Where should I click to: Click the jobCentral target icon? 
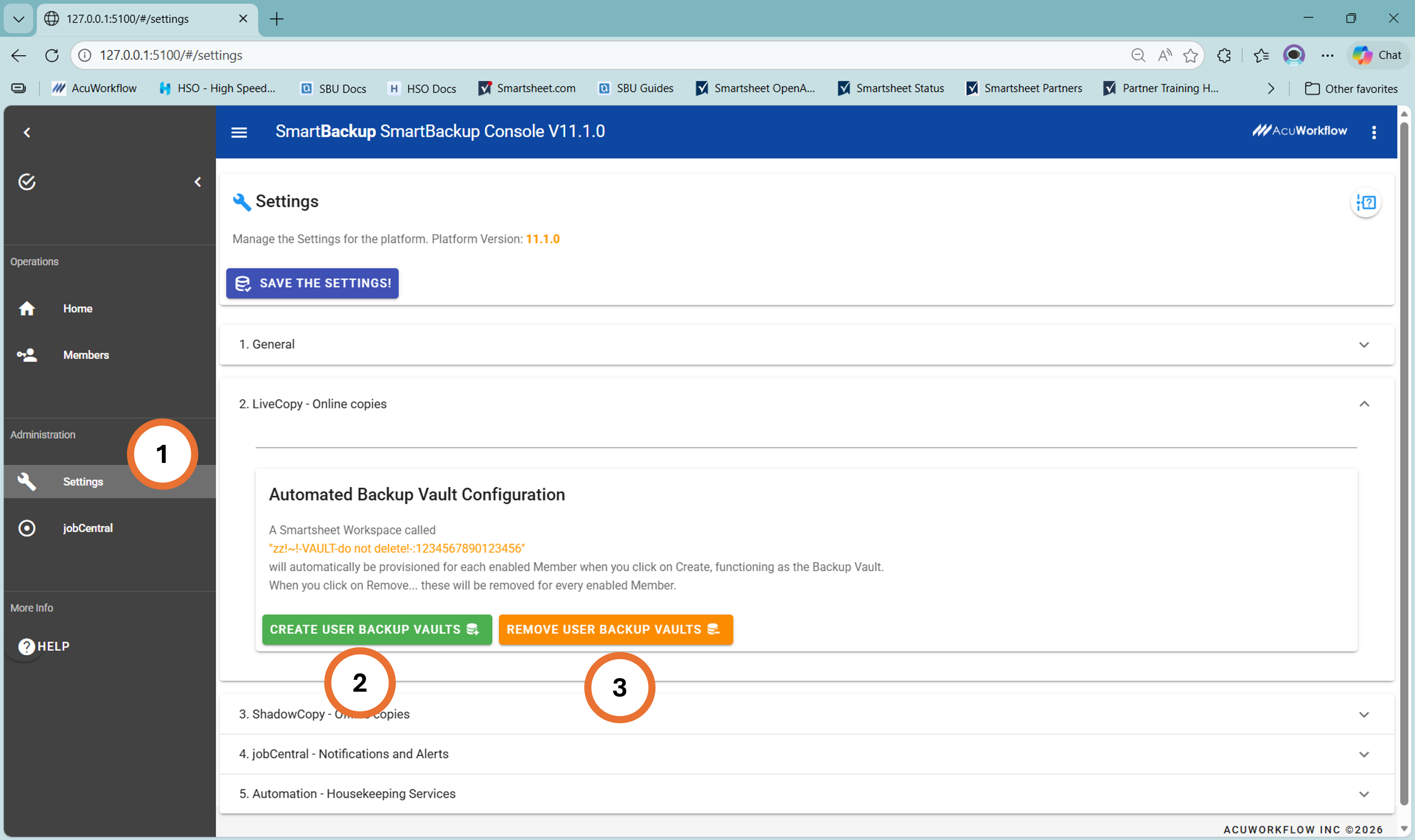26,528
